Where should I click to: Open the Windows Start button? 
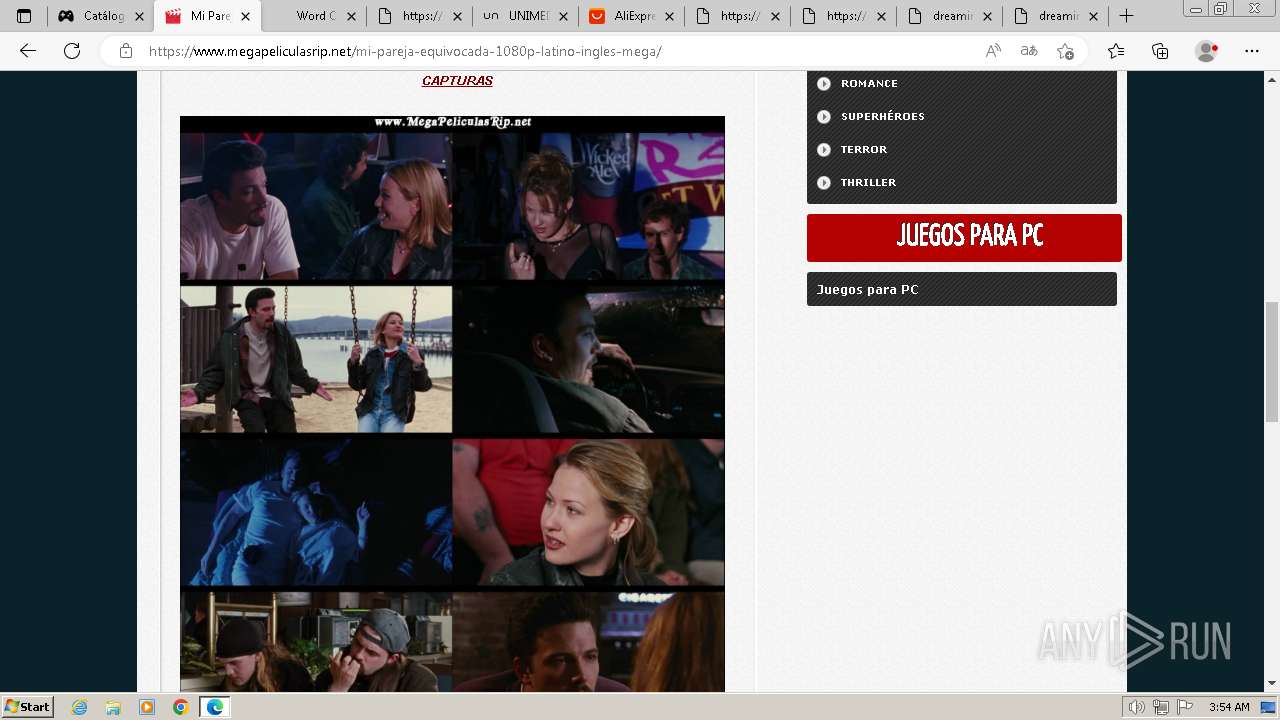click(x=27, y=707)
